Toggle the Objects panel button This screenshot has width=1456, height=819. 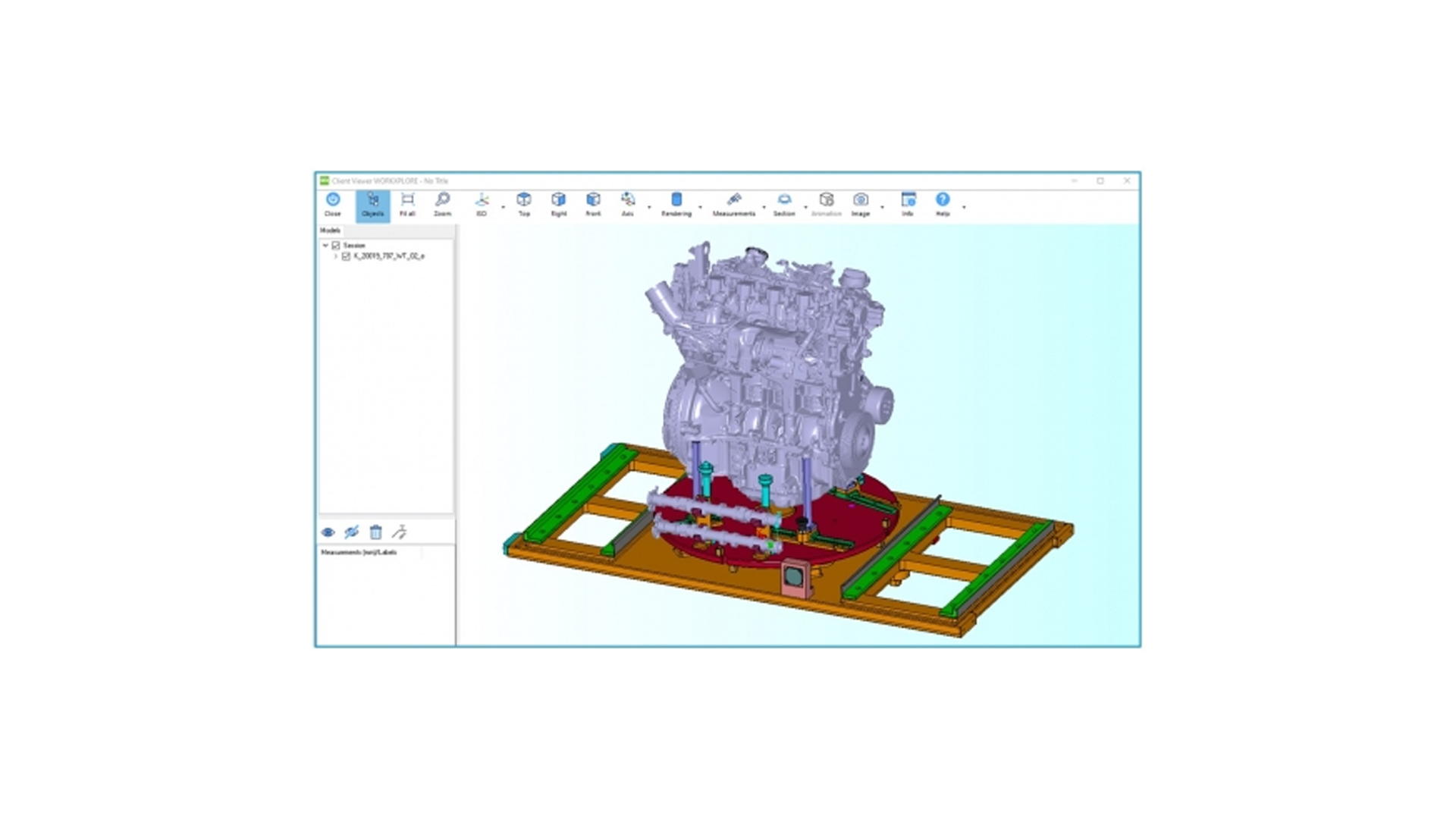click(x=372, y=203)
